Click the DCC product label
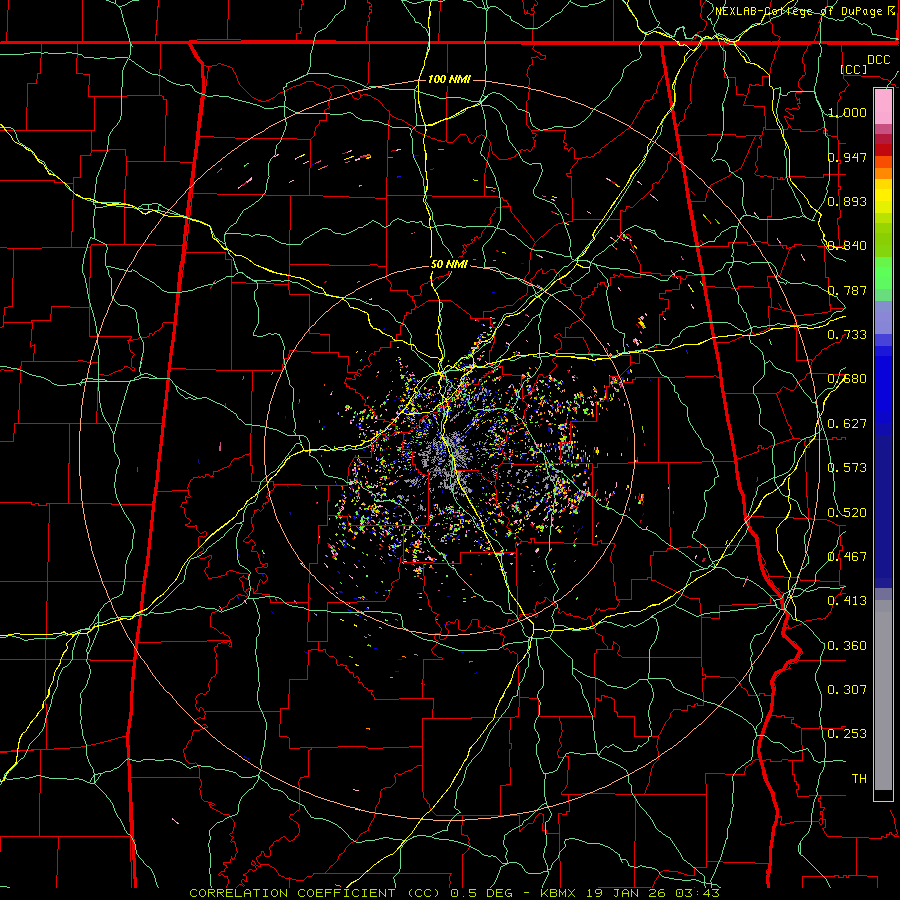Viewport: 900px width, 900px height. tap(878, 60)
